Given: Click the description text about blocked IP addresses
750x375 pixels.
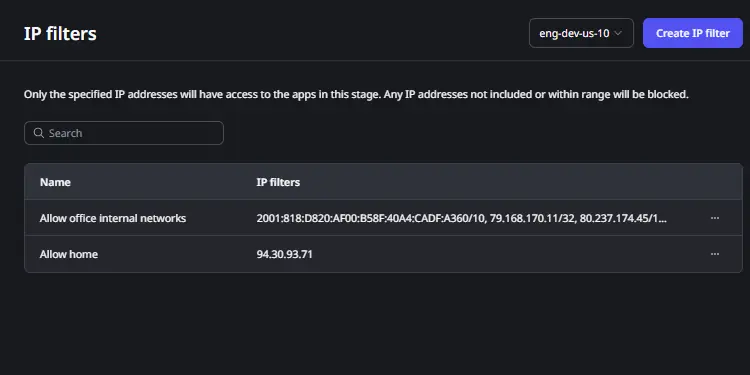Looking at the screenshot, I should [x=356, y=94].
